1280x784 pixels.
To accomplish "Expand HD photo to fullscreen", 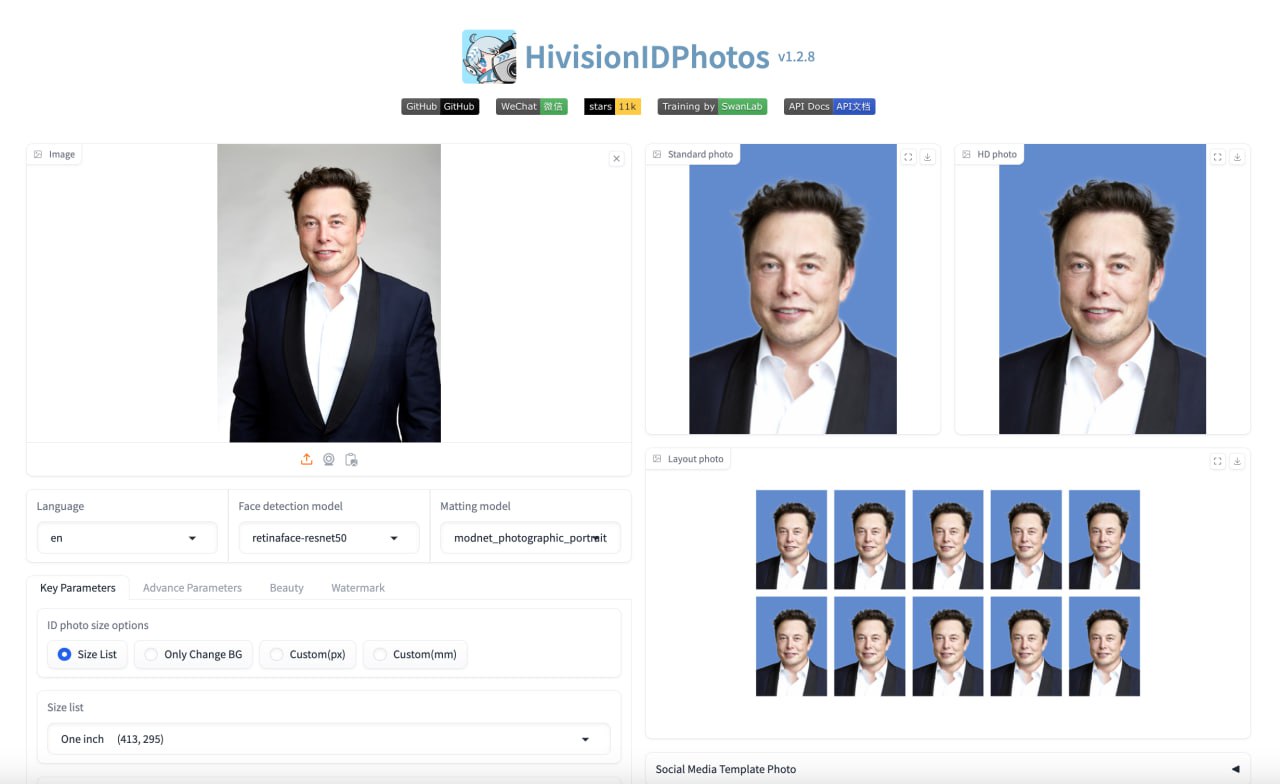I will tap(1218, 157).
